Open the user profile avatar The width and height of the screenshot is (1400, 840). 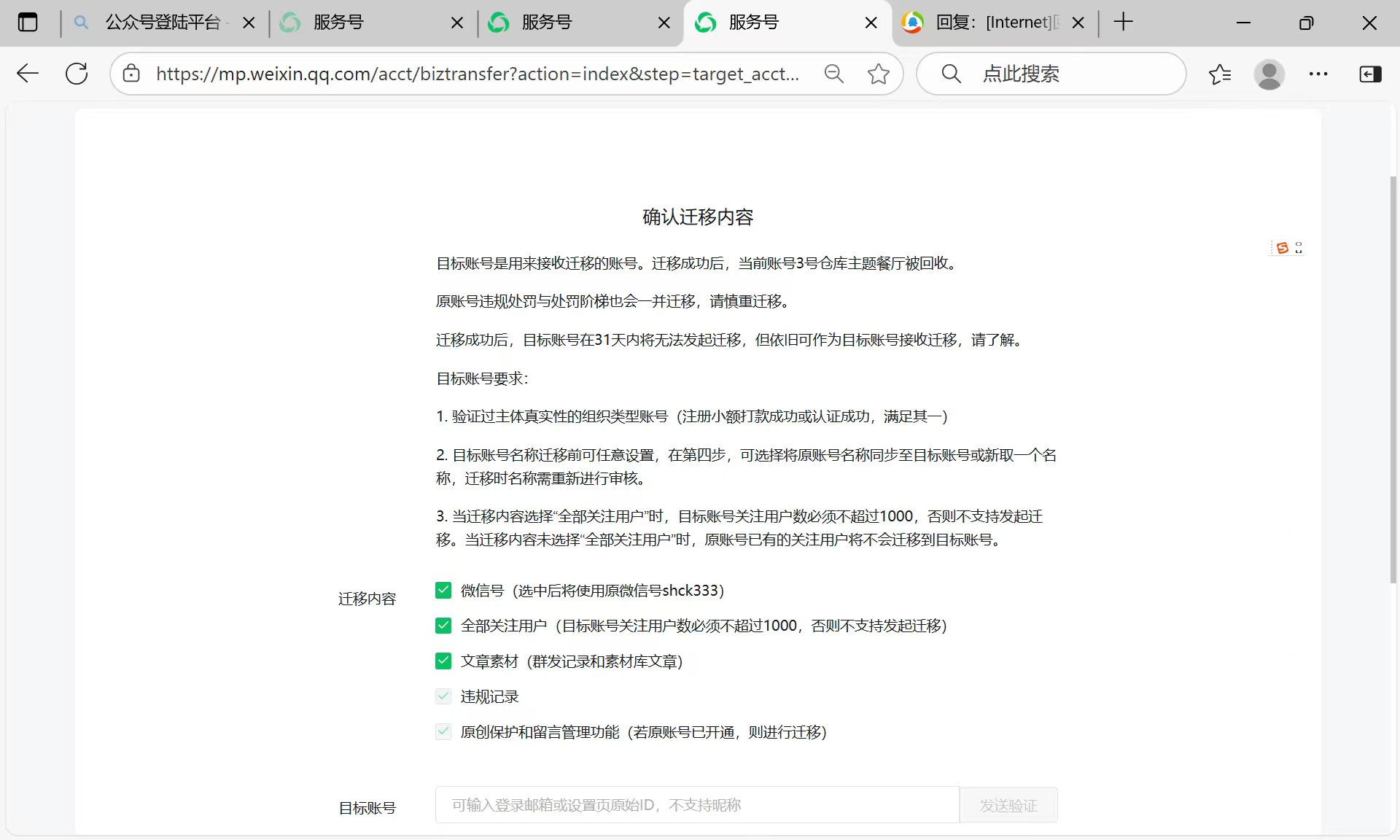coord(1269,74)
